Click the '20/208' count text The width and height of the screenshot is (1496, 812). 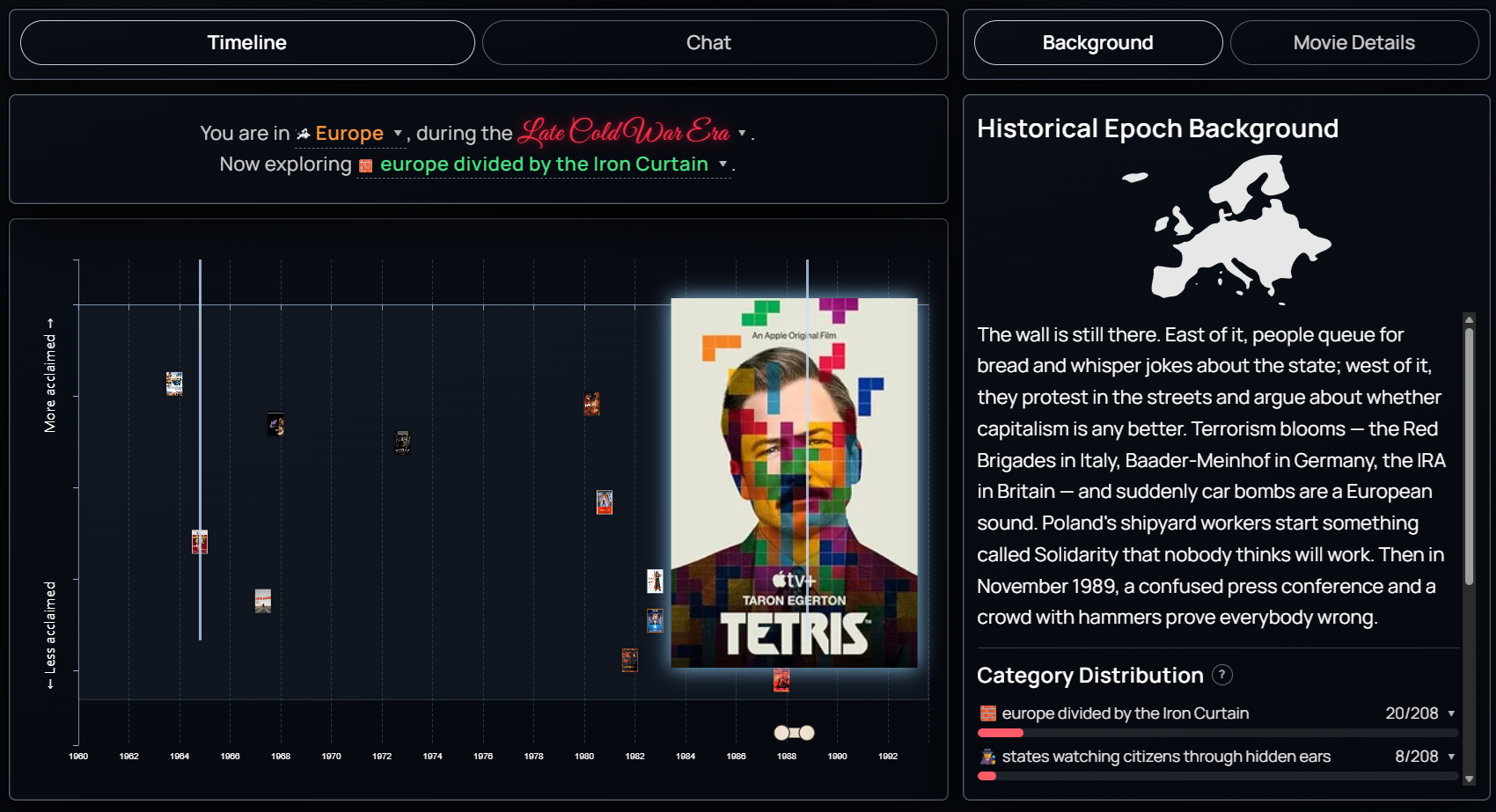pyautogui.click(x=1412, y=713)
